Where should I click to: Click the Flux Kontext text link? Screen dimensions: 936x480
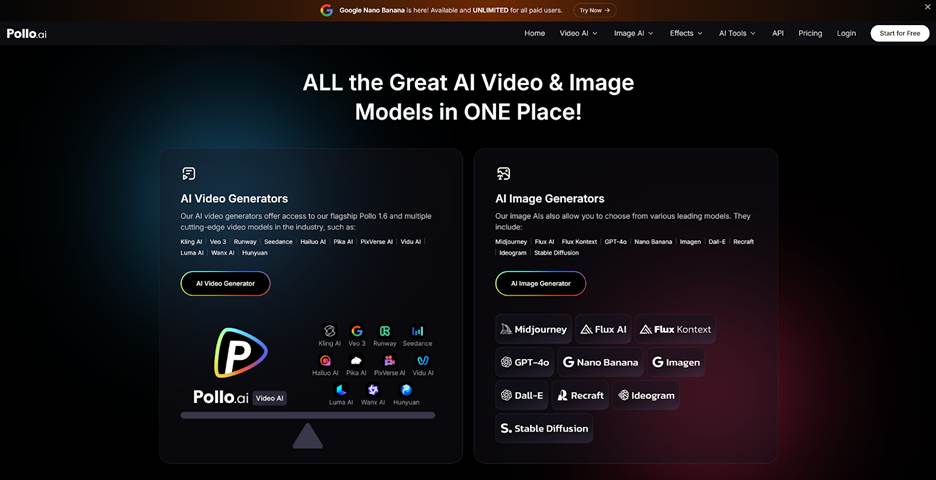(x=579, y=242)
